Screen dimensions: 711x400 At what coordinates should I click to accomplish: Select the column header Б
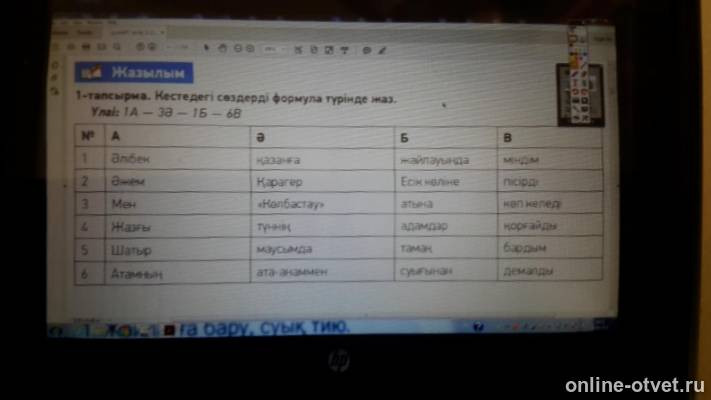tap(405, 135)
